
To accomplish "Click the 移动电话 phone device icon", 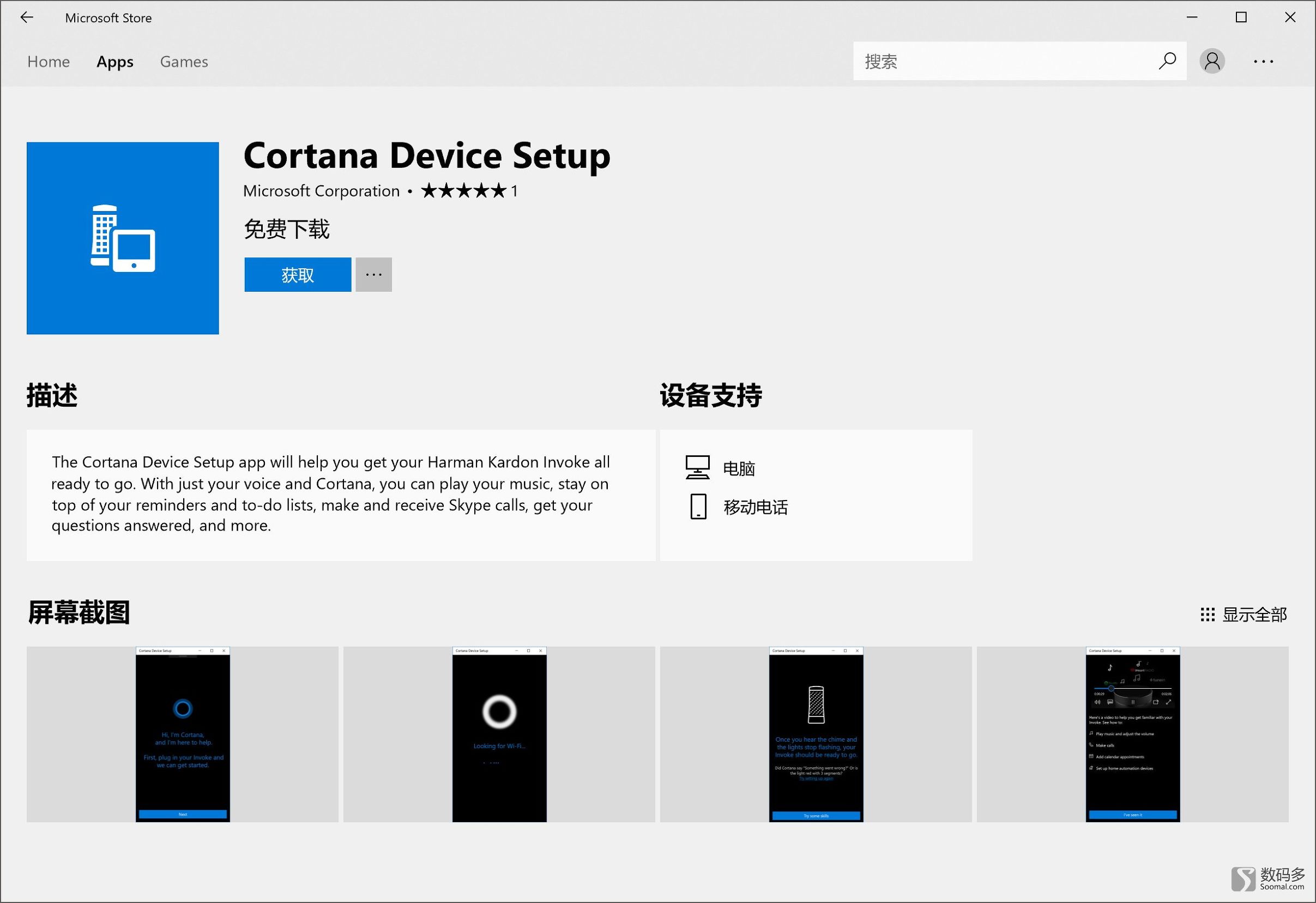I will click(698, 507).
